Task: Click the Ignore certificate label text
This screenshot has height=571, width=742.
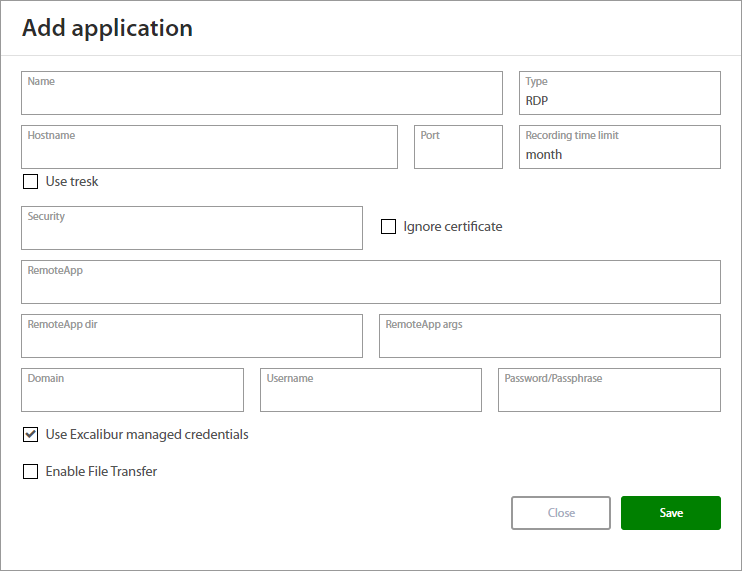Action: [452, 227]
